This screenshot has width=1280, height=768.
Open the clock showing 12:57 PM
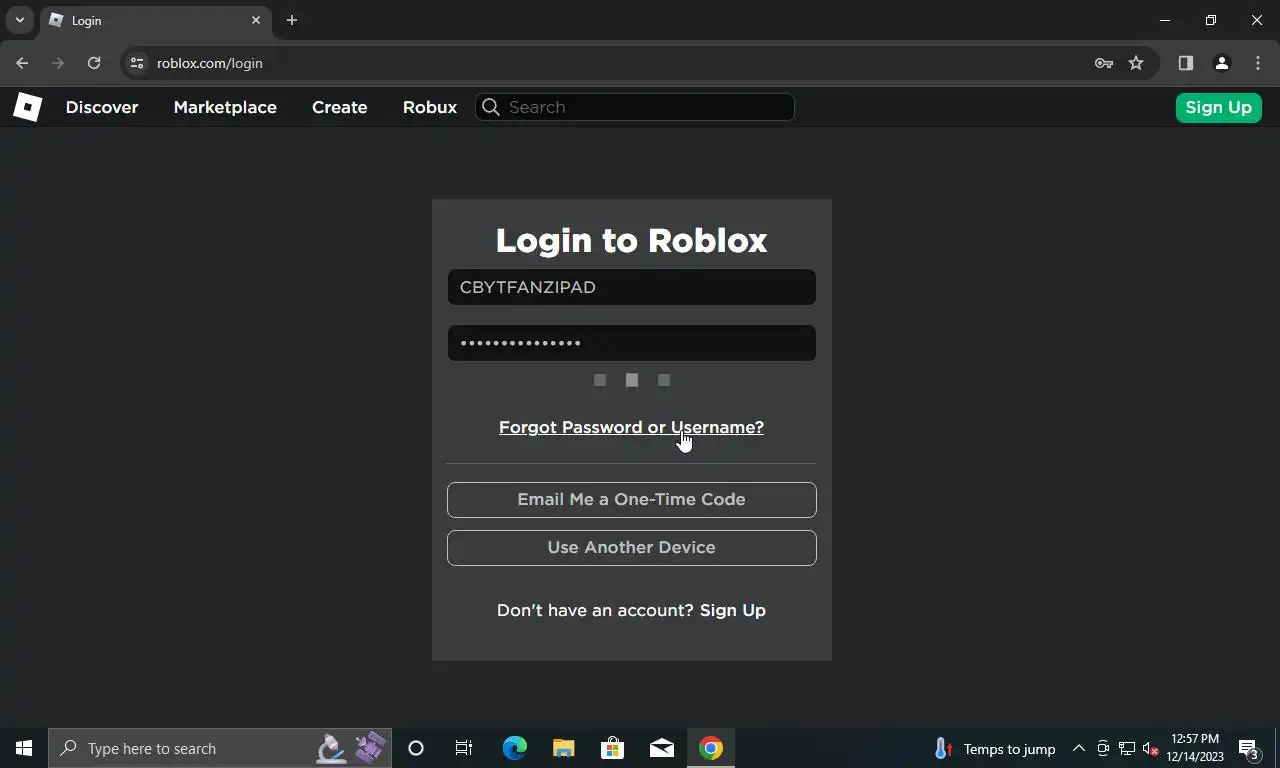click(x=1195, y=748)
